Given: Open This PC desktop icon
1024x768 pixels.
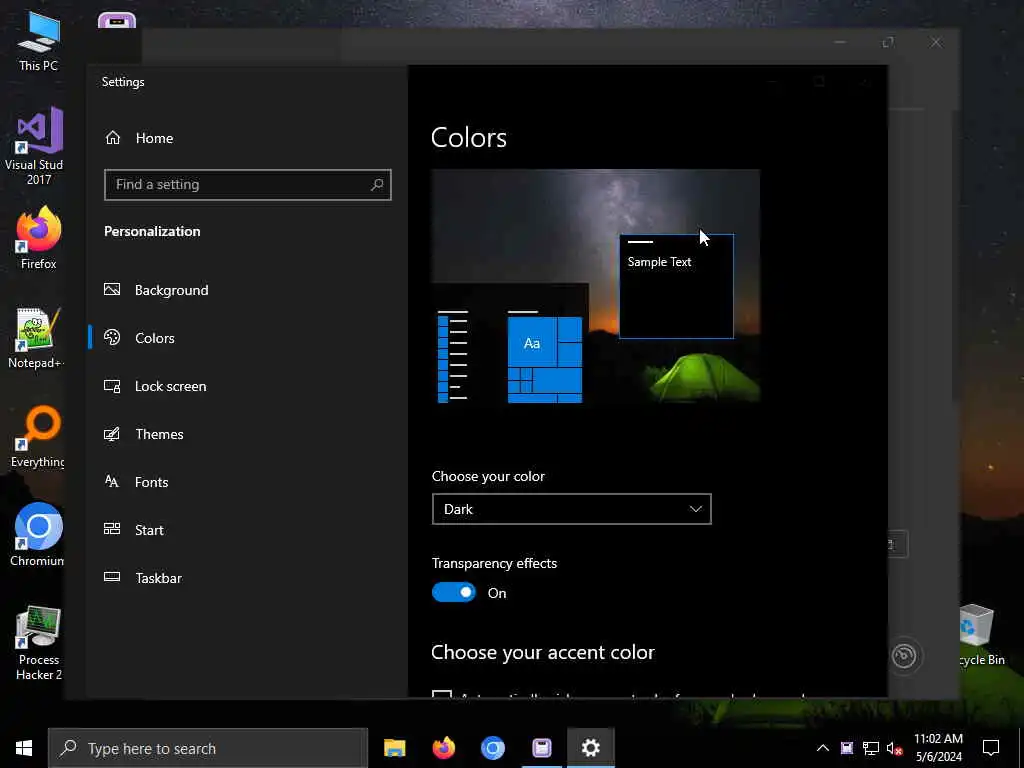Looking at the screenshot, I should click(x=38, y=41).
